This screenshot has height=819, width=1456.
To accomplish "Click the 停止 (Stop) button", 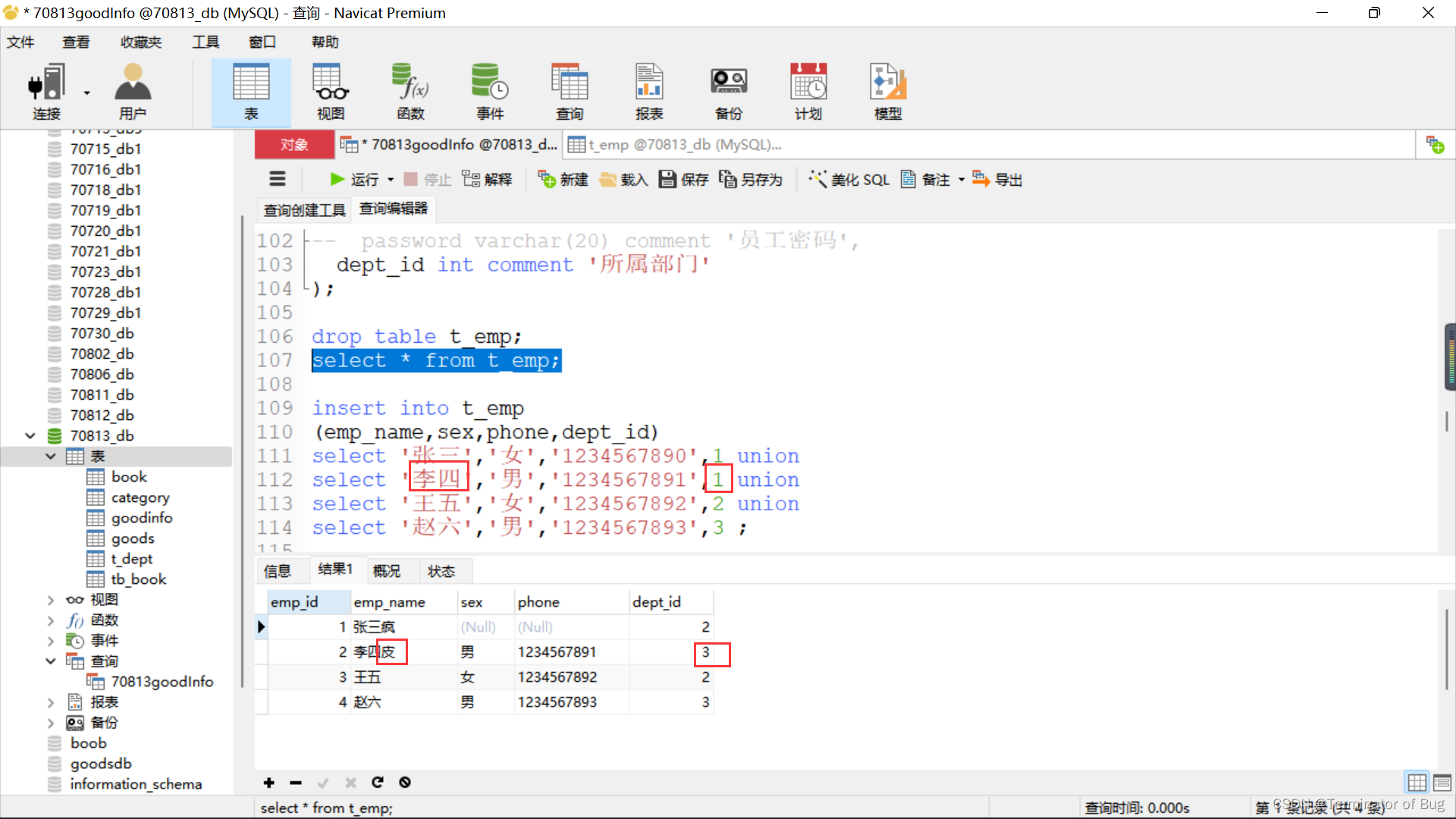I will tap(428, 180).
